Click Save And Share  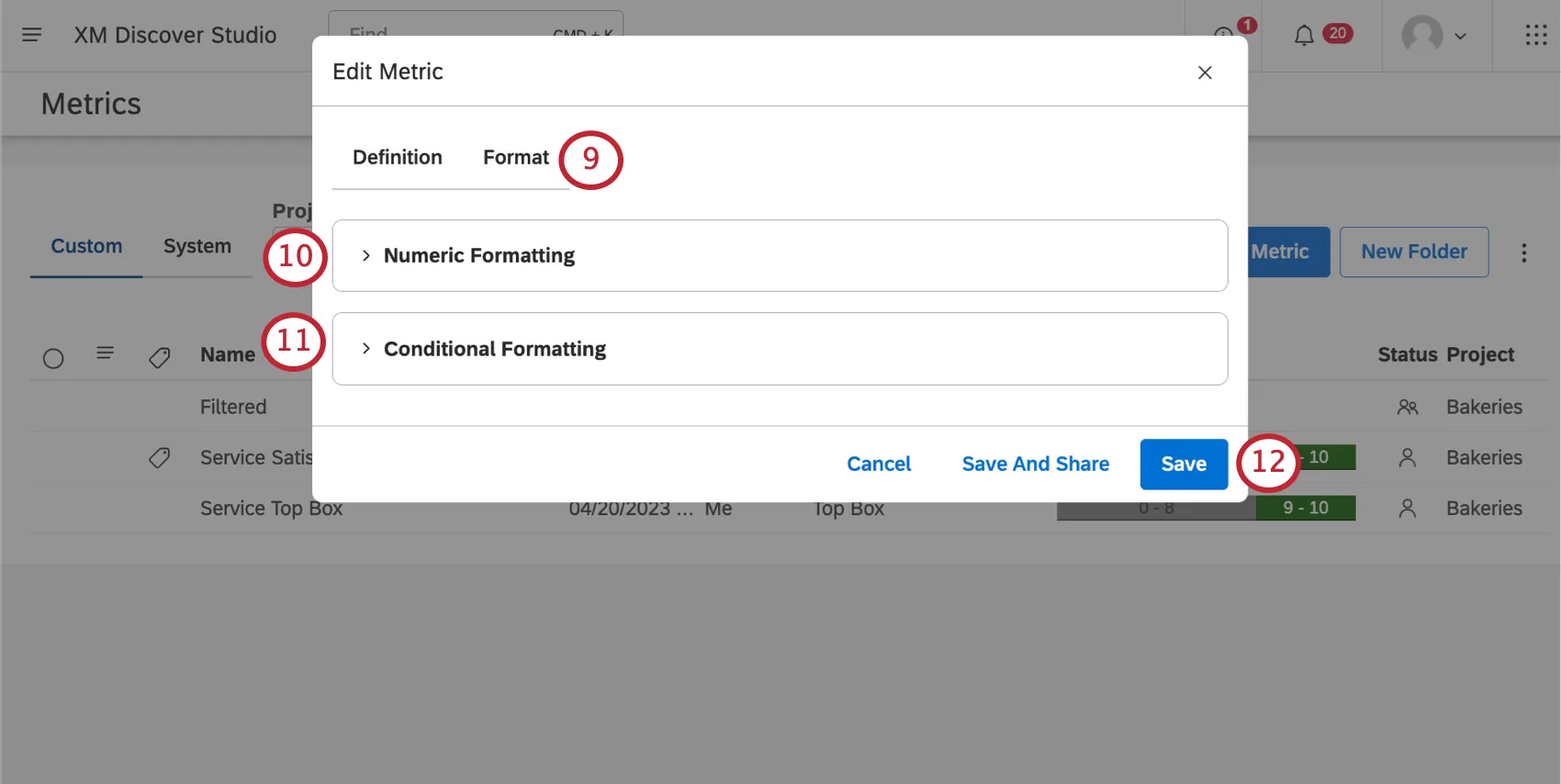(x=1035, y=464)
